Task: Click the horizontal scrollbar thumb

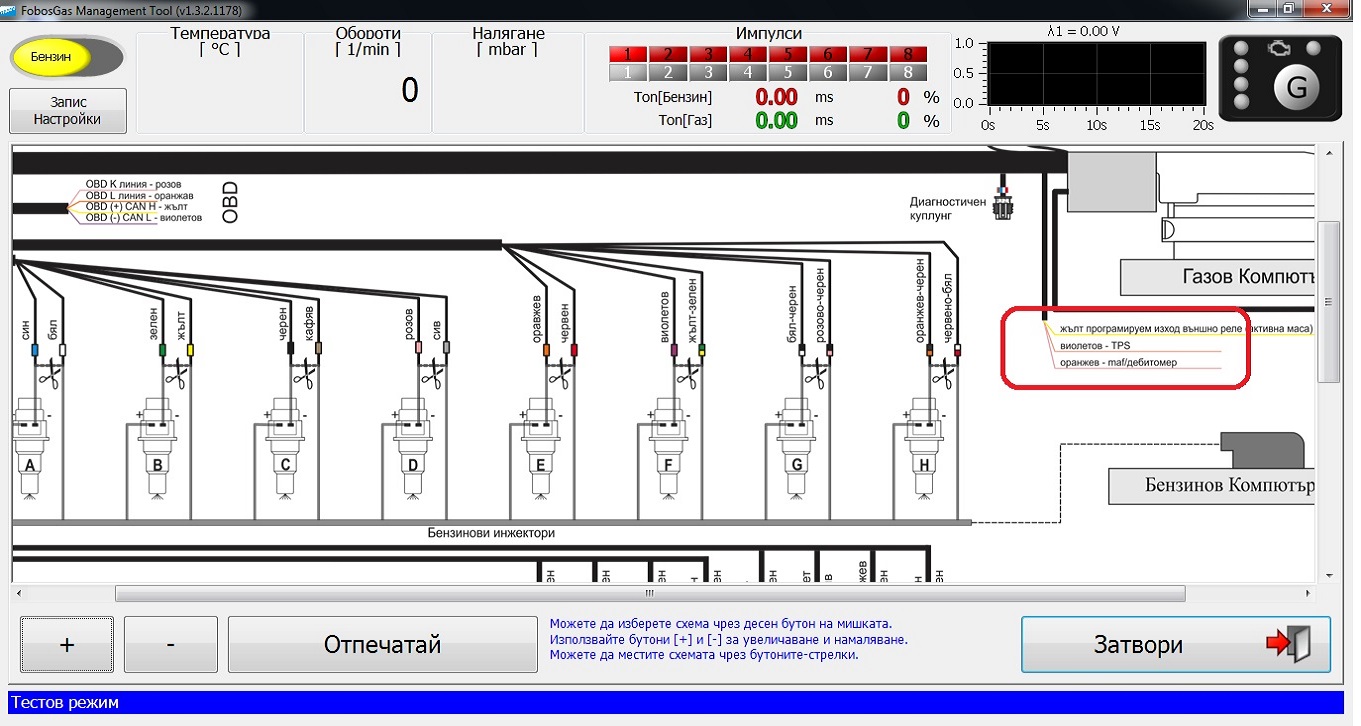Action: click(650, 593)
